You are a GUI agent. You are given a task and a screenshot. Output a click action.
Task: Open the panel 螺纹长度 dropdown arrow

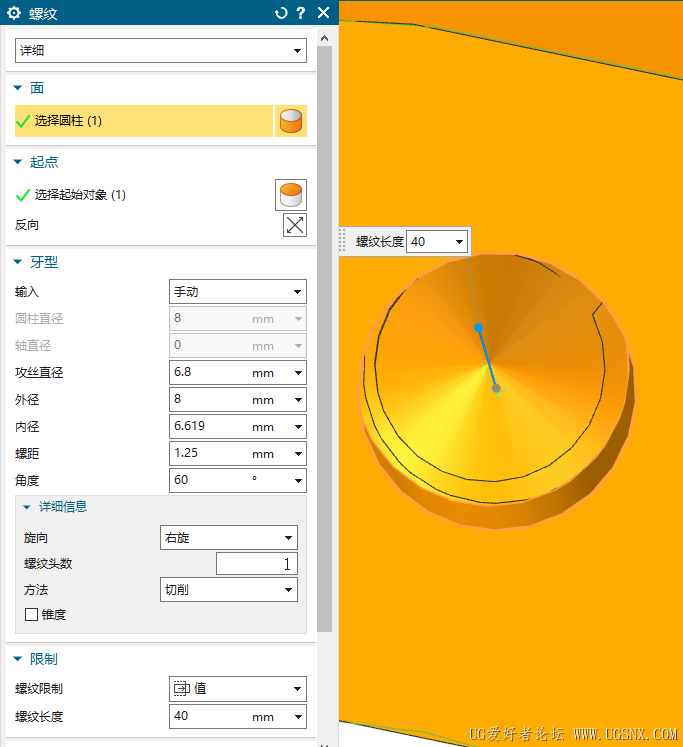click(x=298, y=717)
